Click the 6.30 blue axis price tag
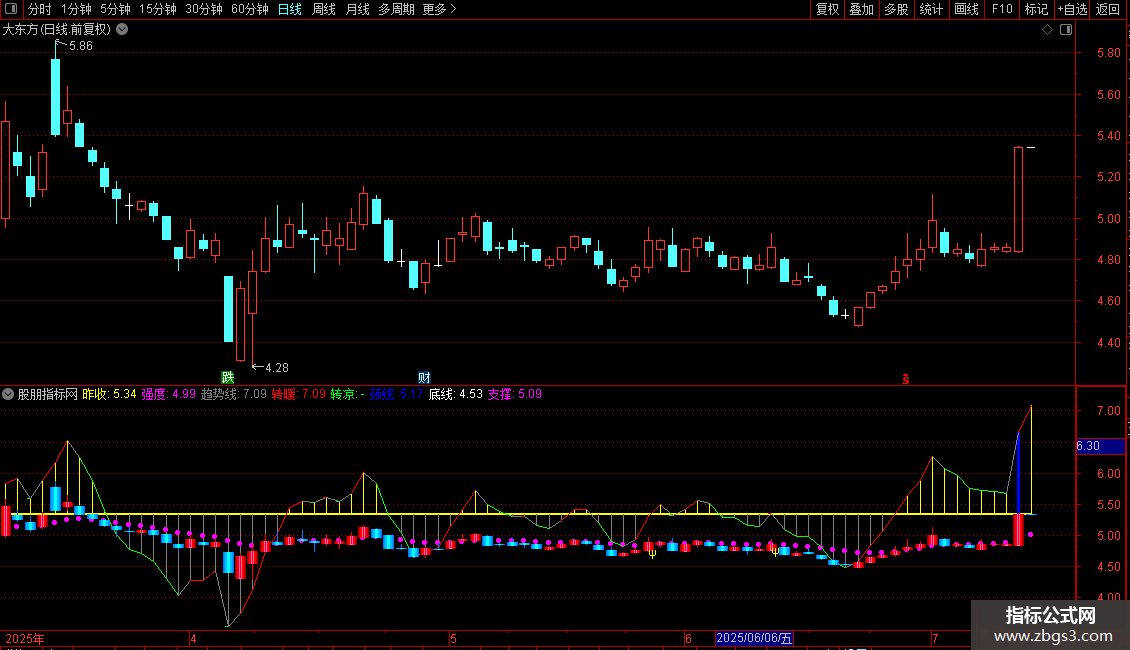 [x=1100, y=446]
